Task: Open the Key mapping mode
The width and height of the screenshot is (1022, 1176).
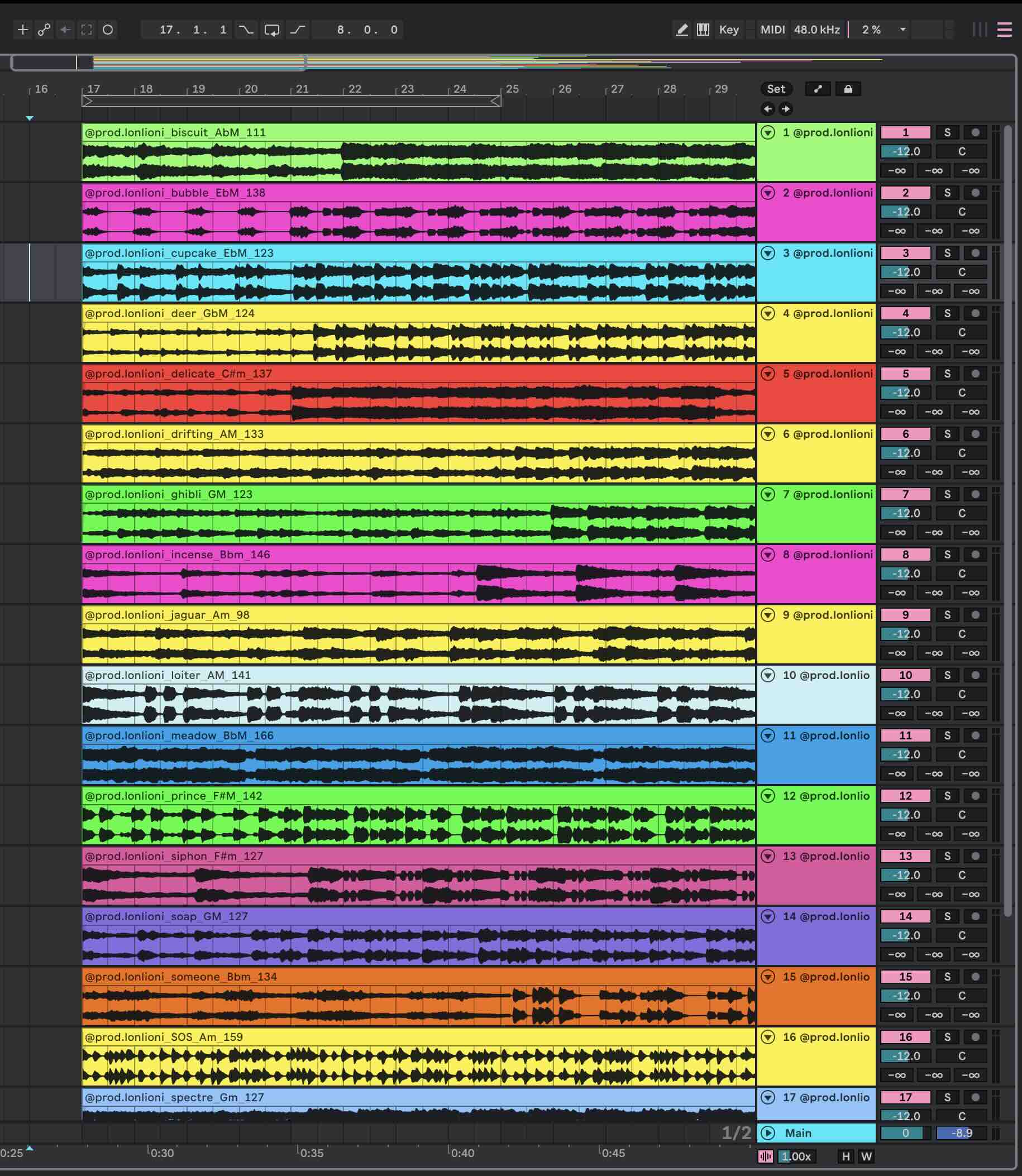Action: [728, 30]
